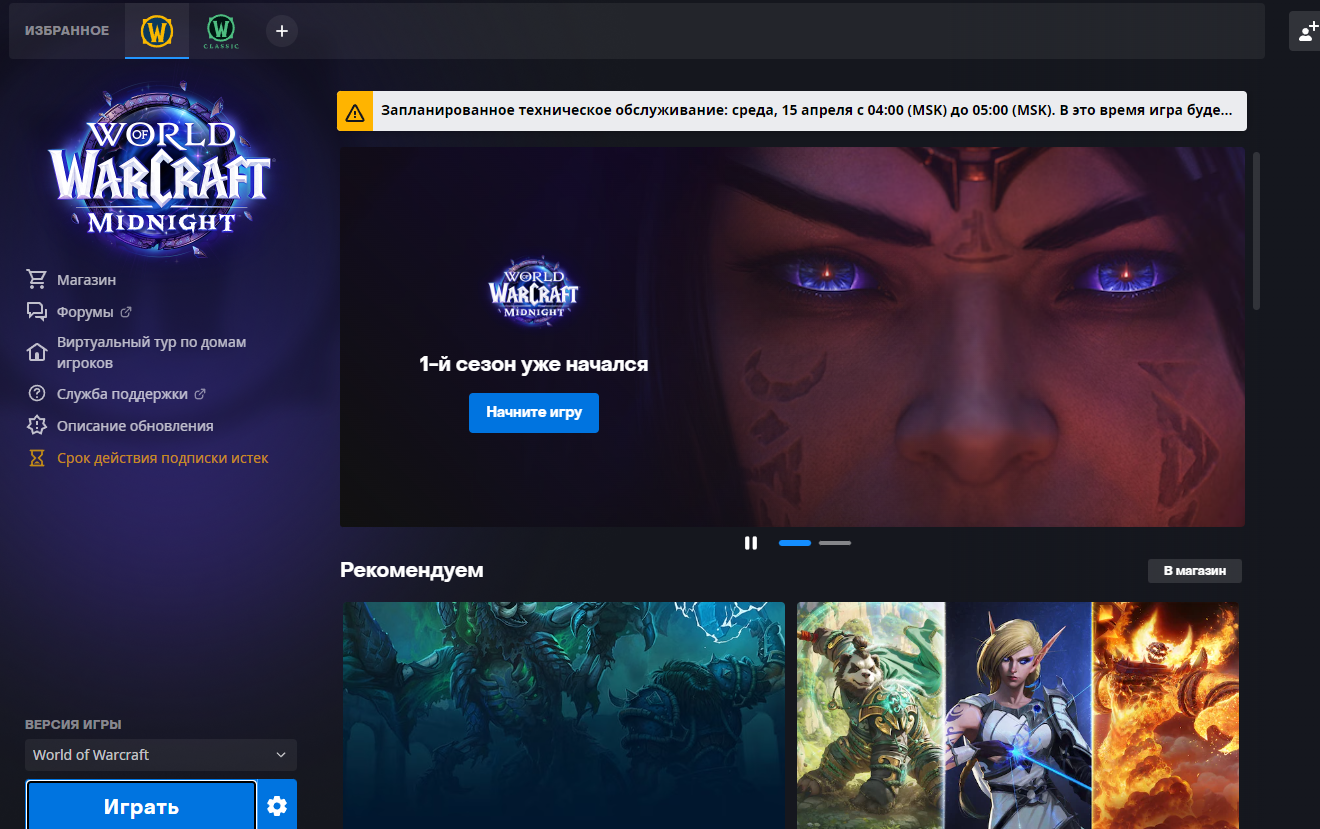The height and width of the screenshot is (829, 1320).
Task: Select the second carousel slide indicator
Action: coord(835,543)
